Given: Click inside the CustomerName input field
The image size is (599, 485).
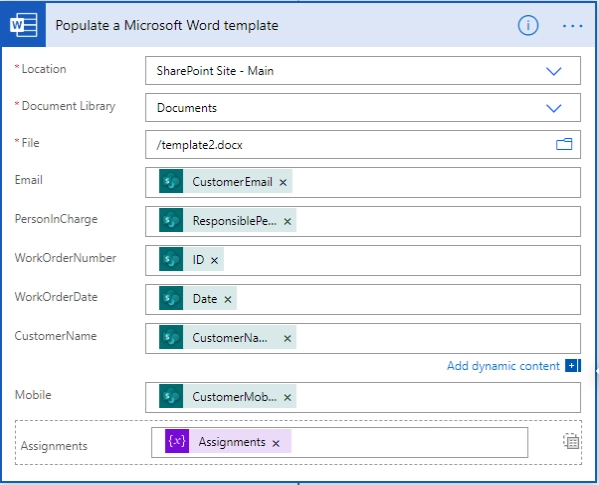Looking at the screenshot, I should [363, 338].
